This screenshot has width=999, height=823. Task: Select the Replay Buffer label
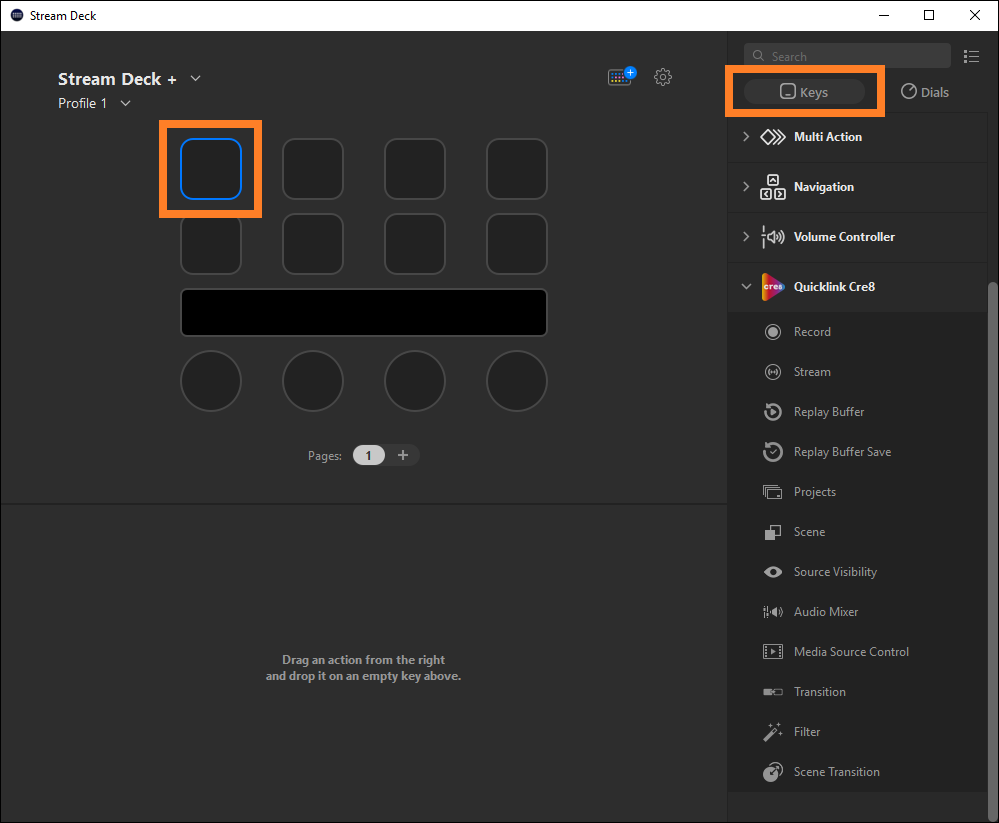point(829,412)
